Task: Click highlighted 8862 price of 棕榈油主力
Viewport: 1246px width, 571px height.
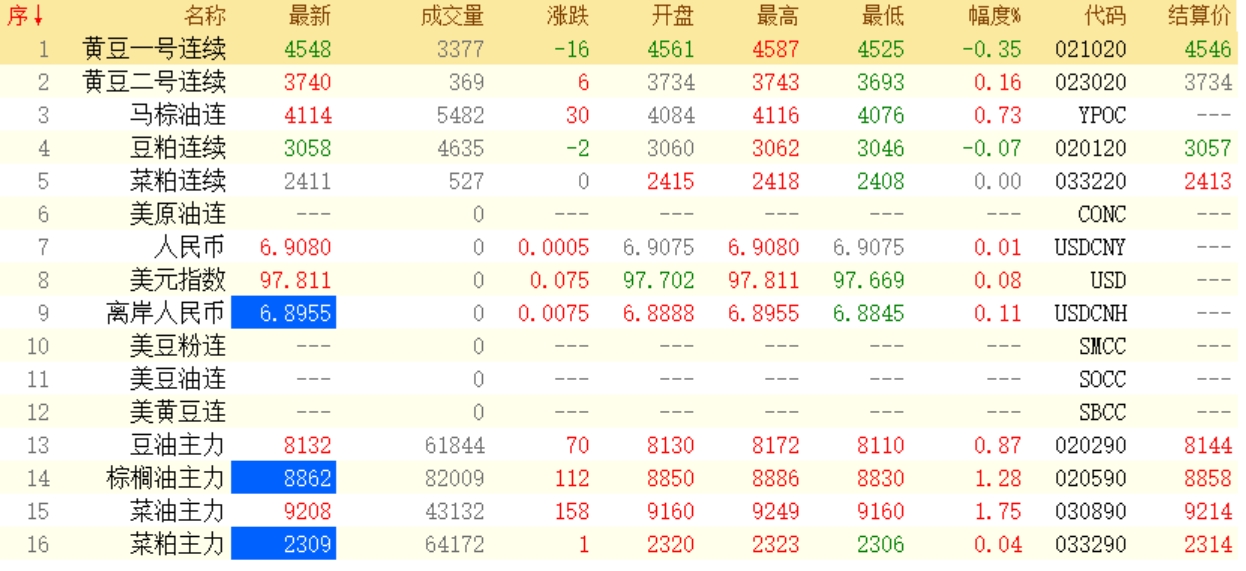Action: pyautogui.click(x=283, y=478)
